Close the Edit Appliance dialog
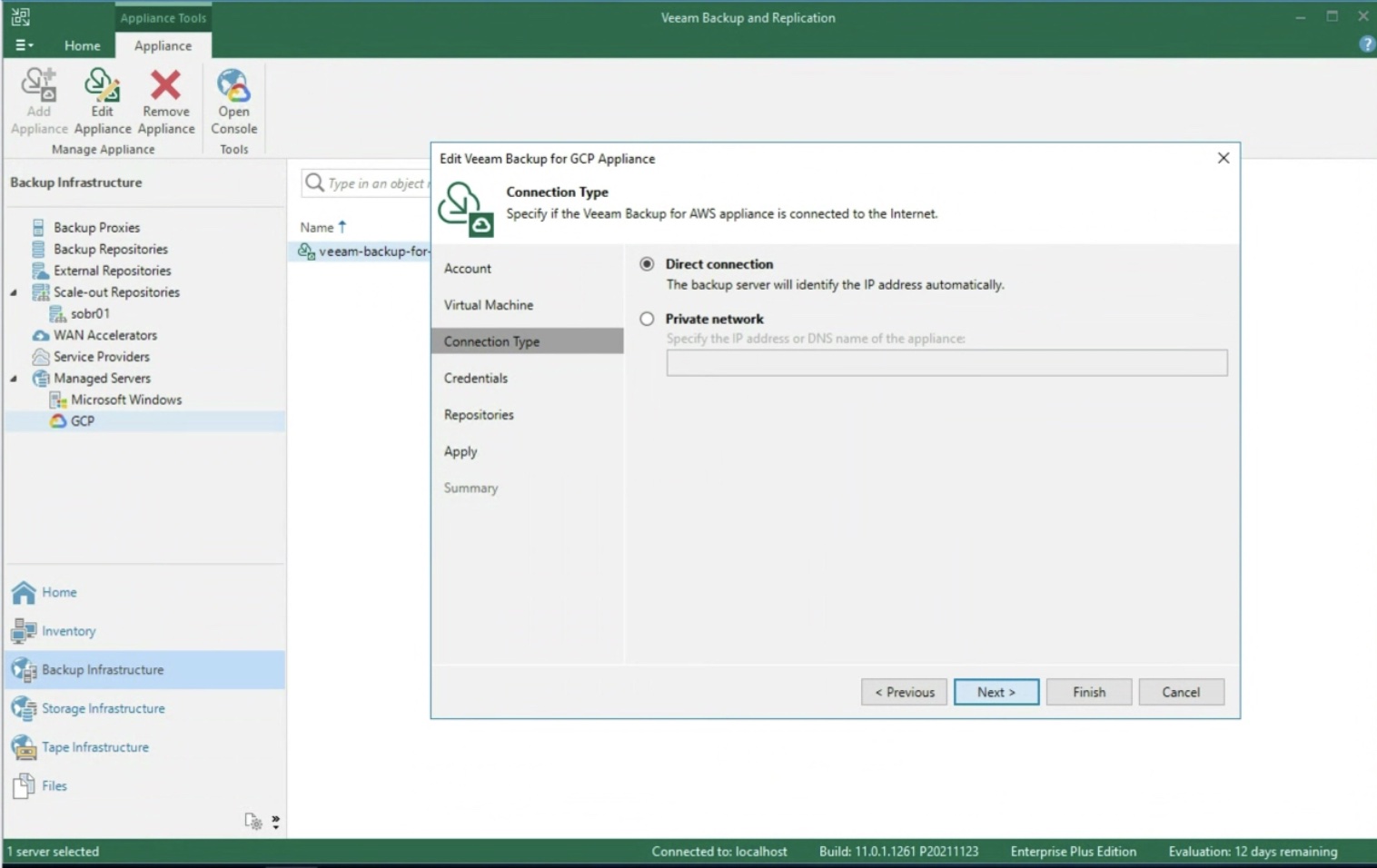Image resolution: width=1377 pixels, height=868 pixels. point(1223,158)
